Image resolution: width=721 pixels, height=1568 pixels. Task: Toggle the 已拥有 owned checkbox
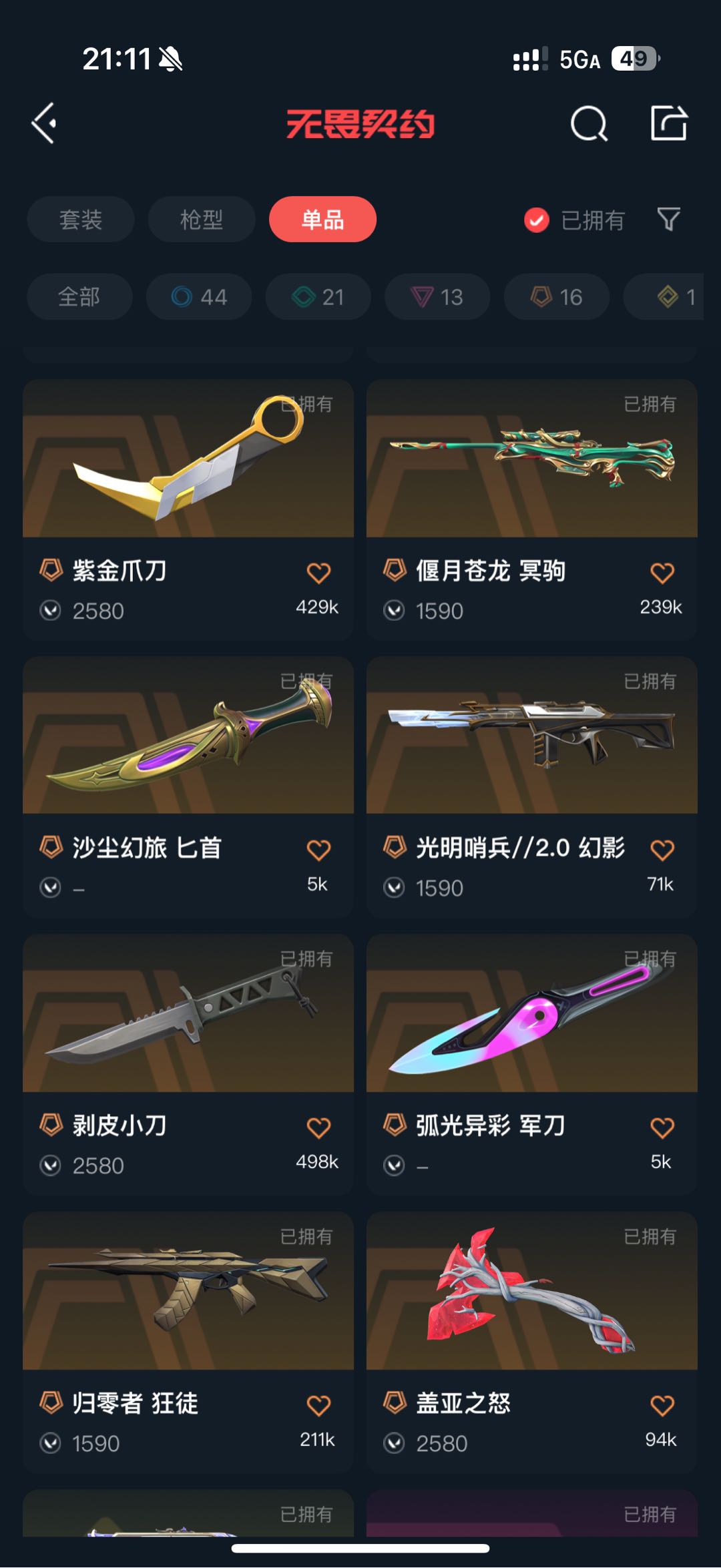[537, 220]
